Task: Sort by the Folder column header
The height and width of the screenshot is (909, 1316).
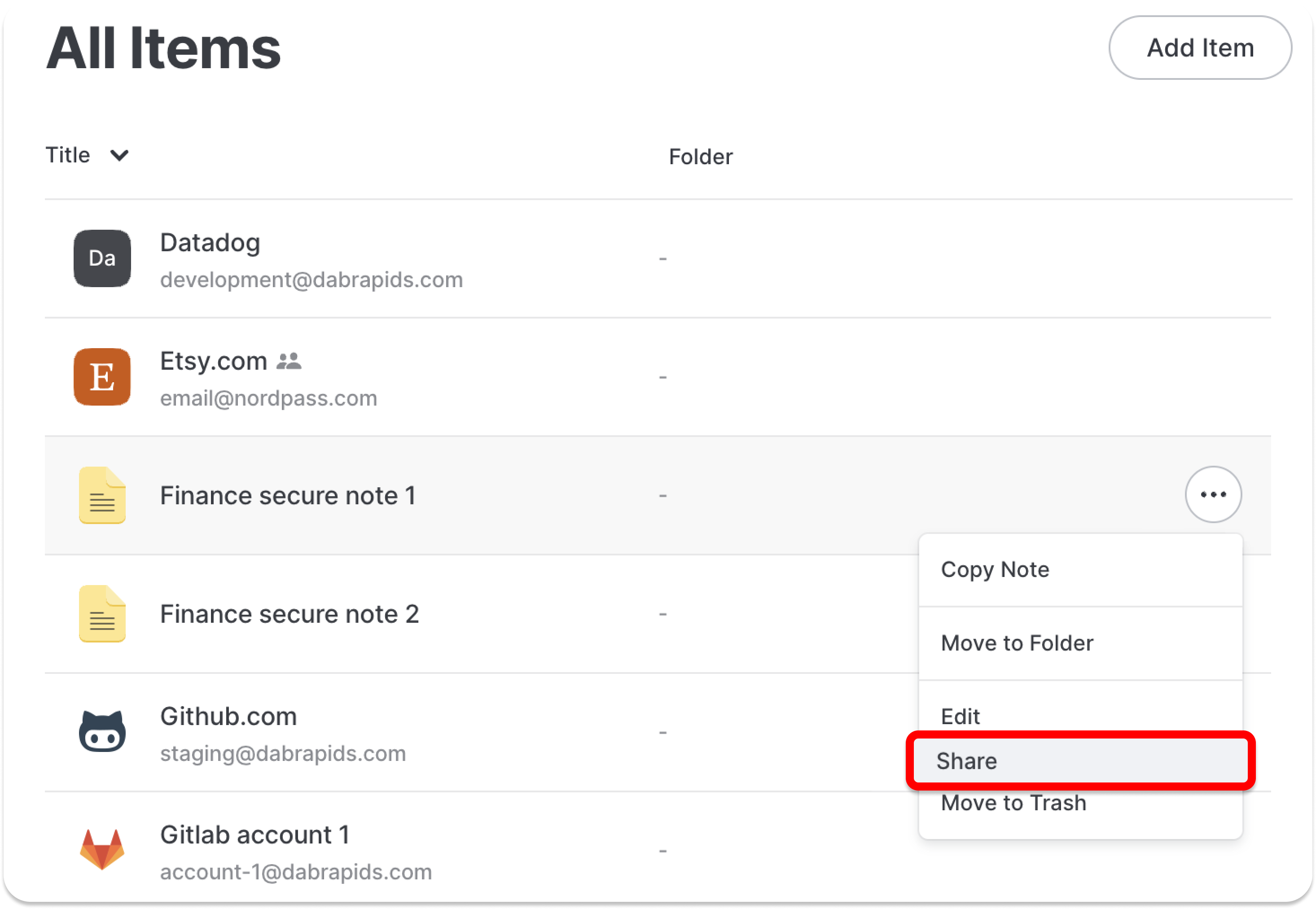Action: (701, 157)
